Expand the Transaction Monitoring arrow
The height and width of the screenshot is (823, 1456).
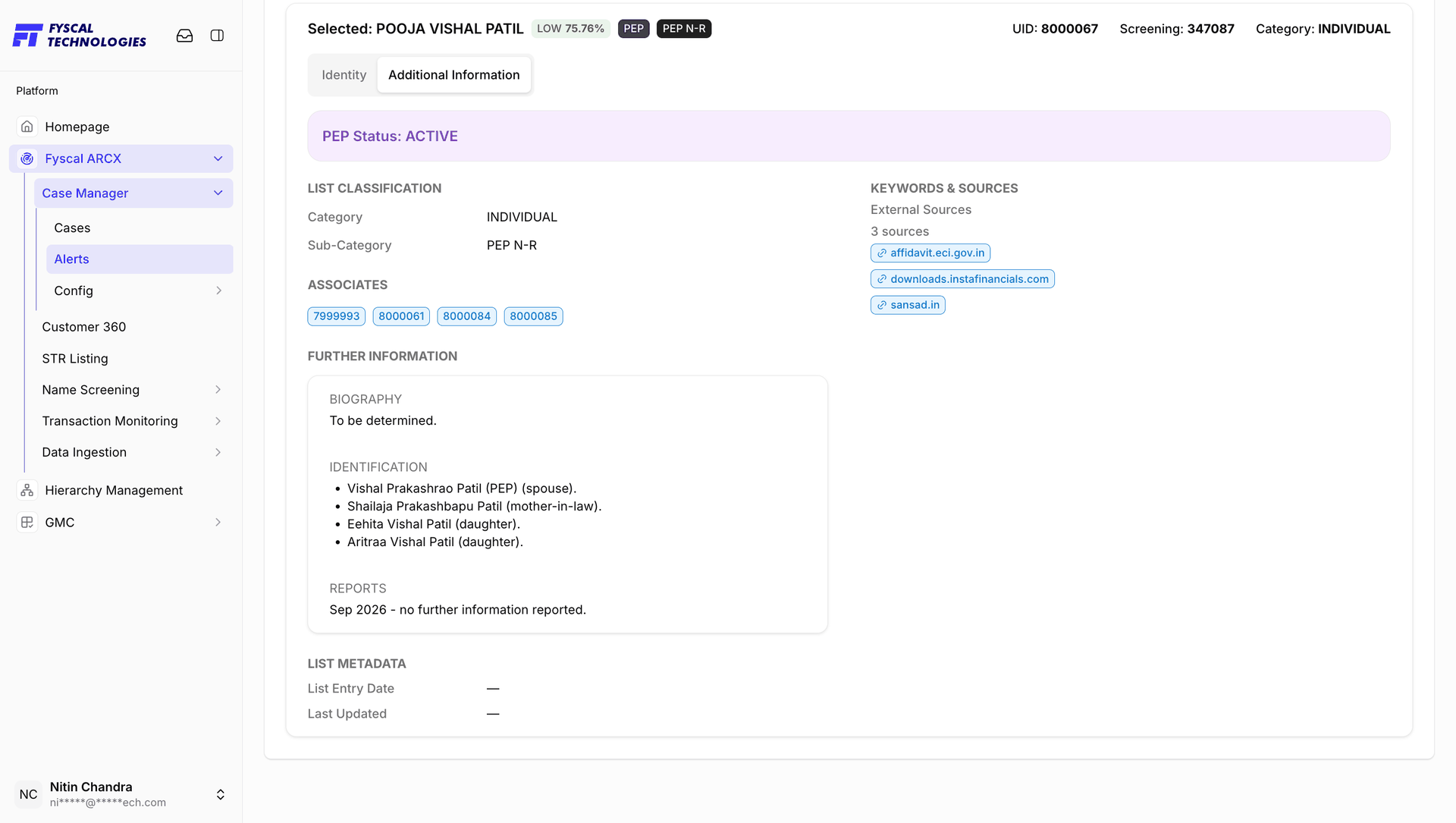218,421
